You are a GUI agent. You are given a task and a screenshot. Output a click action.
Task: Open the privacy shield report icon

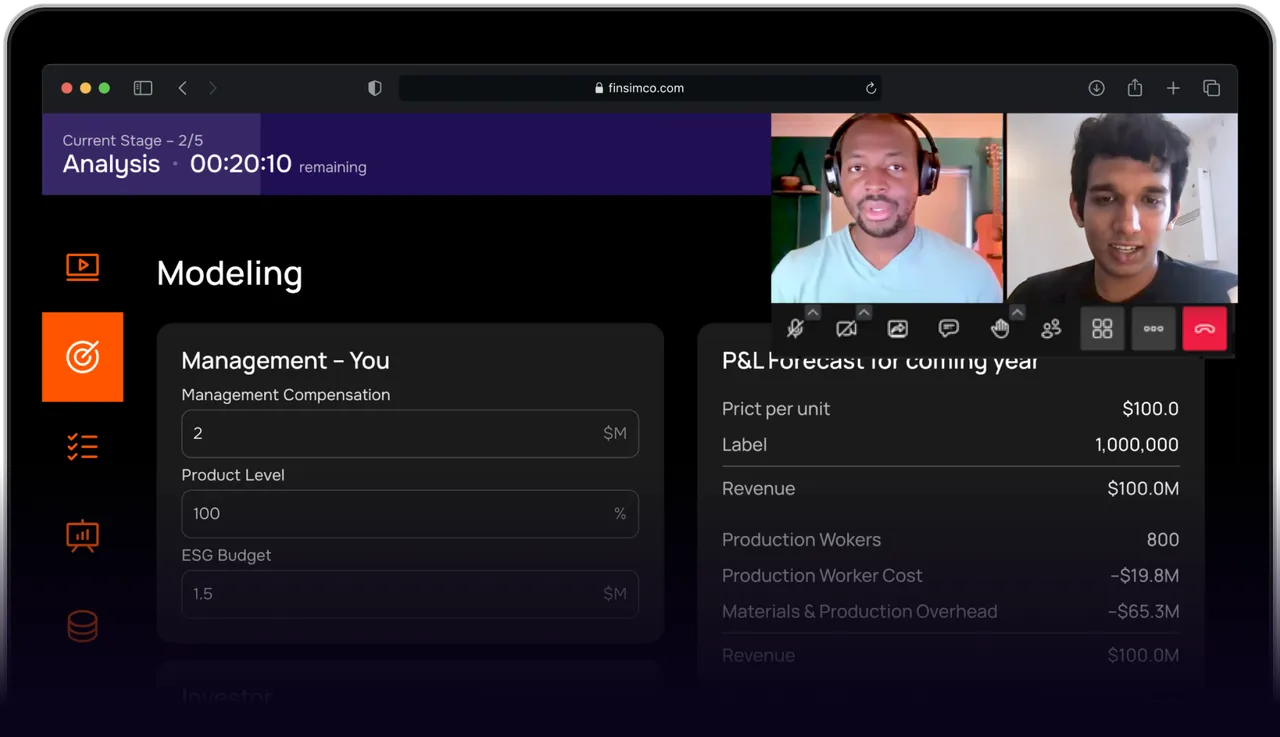tap(375, 88)
